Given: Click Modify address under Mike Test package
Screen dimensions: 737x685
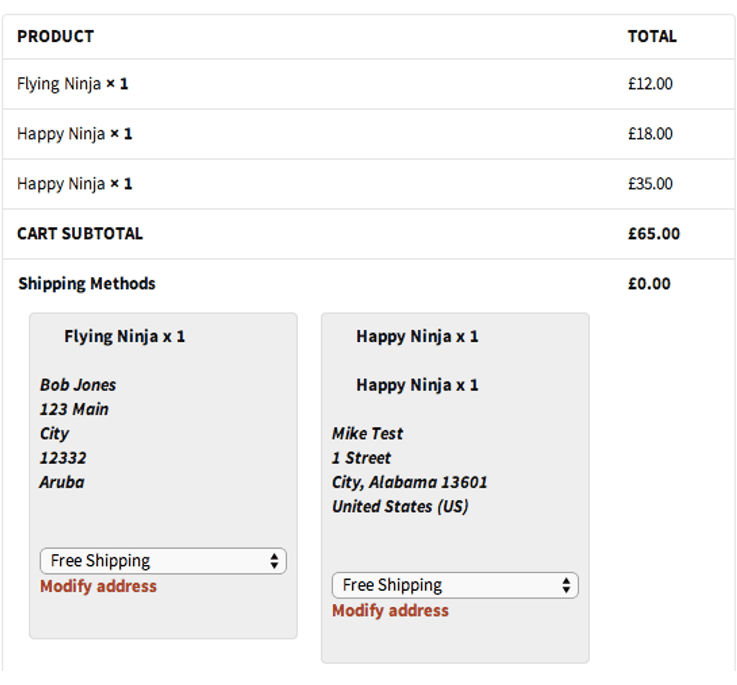Looking at the screenshot, I should pyautogui.click(x=390, y=610).
